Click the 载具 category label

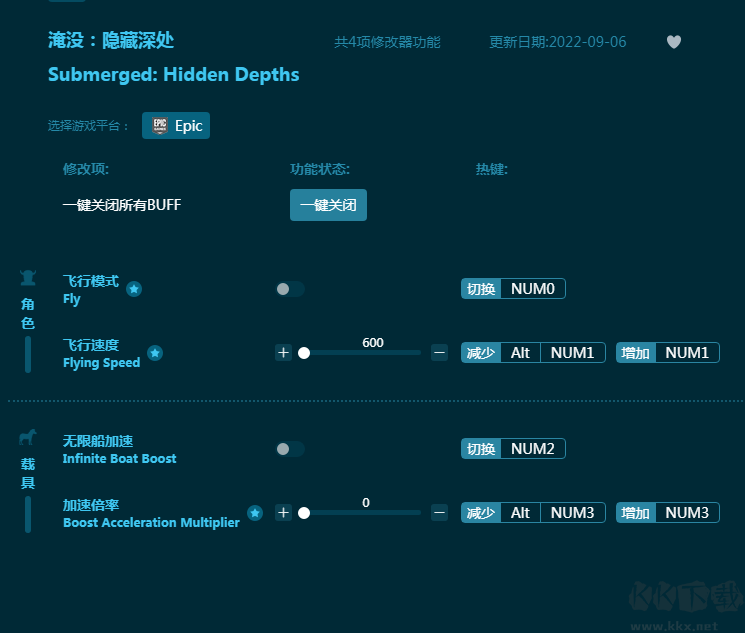coord(28,473)
